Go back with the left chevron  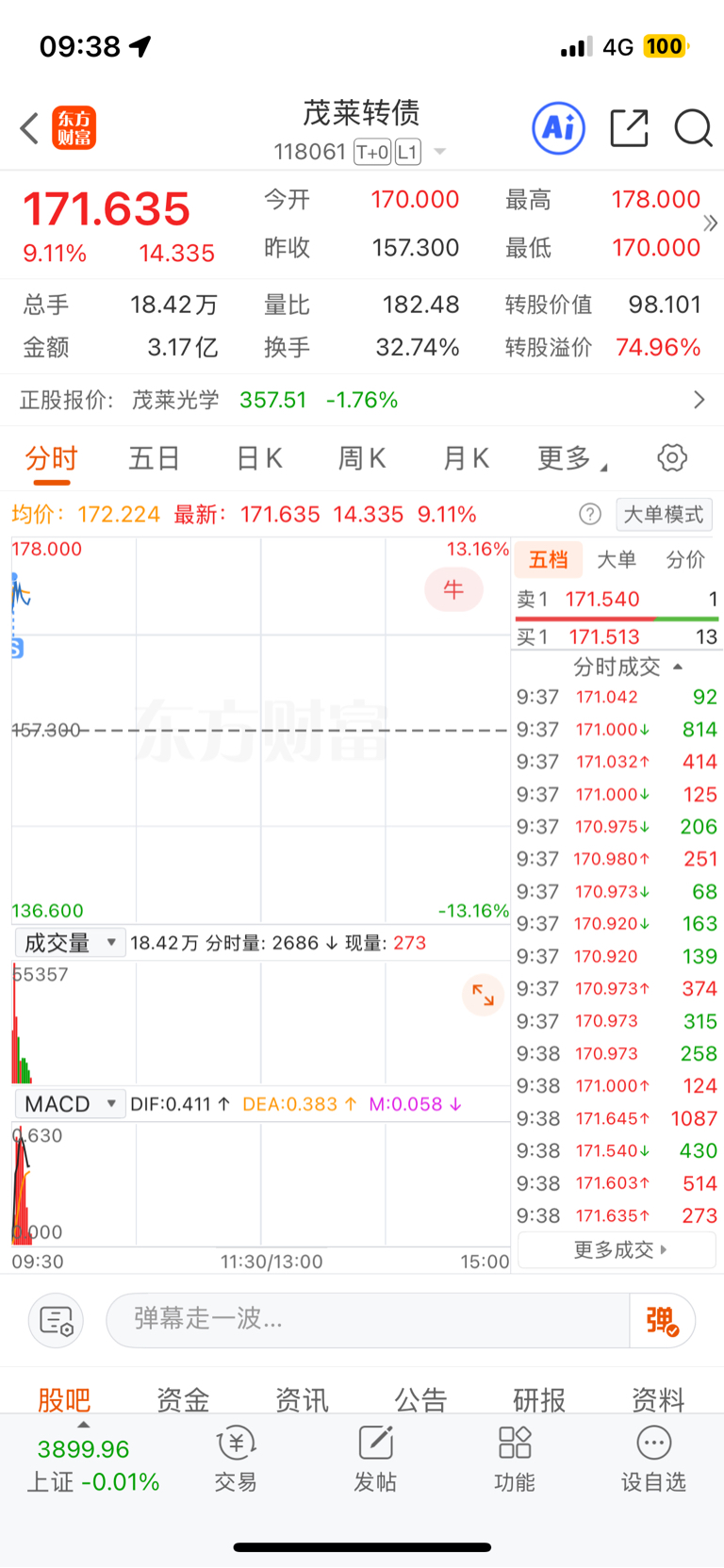[29, 128]
